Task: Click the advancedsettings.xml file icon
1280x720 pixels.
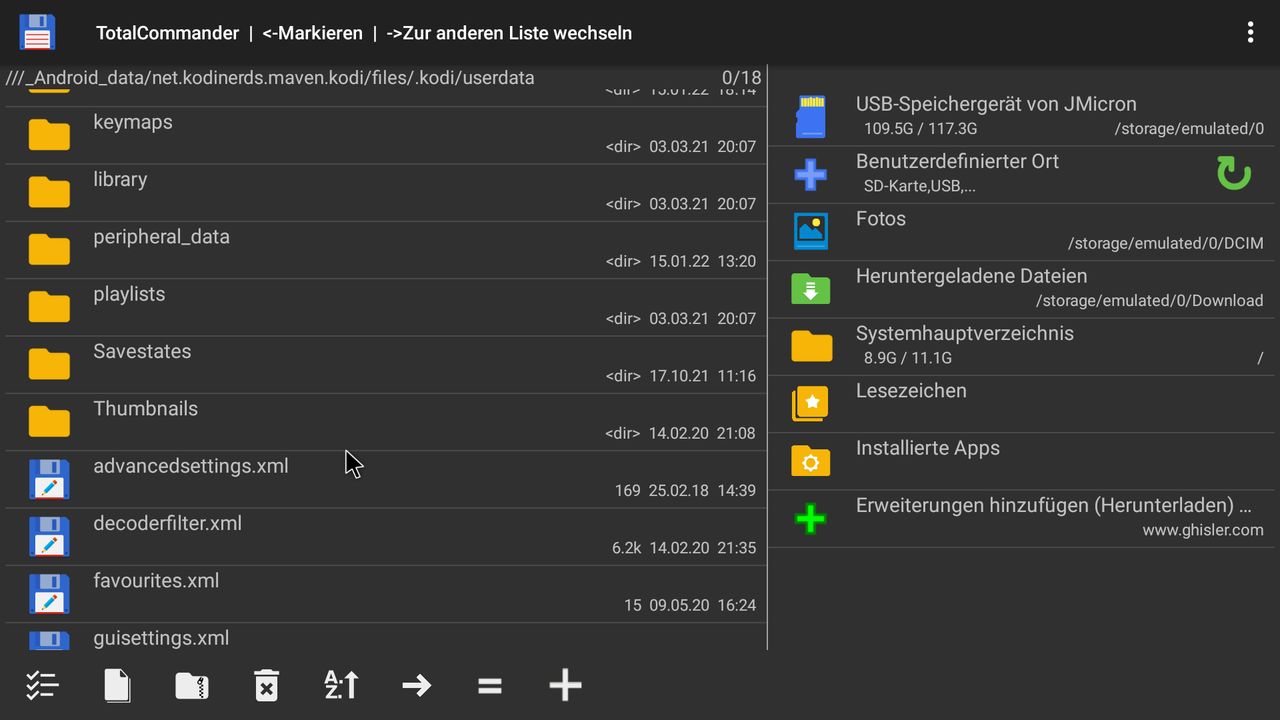Action: pyautogui.click(x=49, y=479)
